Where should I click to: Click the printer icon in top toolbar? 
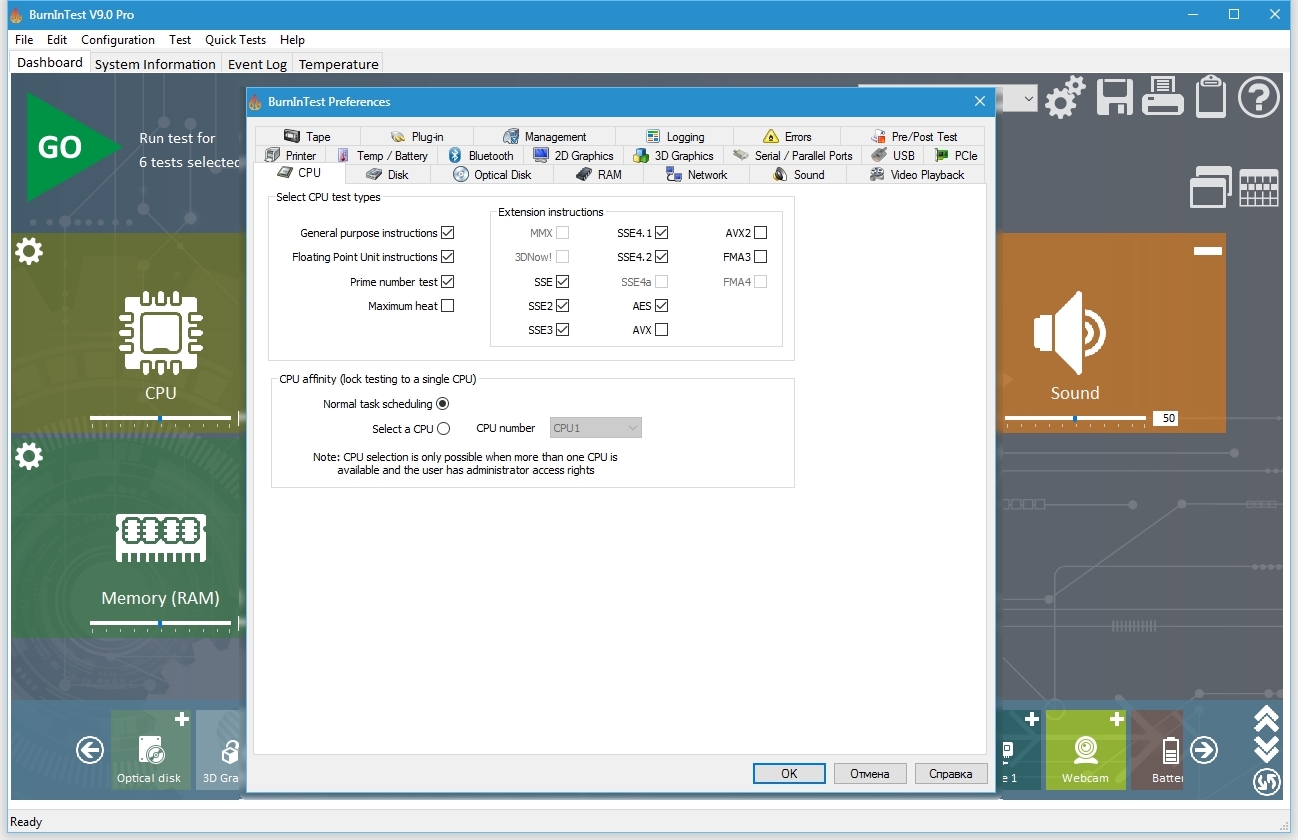pos(1163,98)
